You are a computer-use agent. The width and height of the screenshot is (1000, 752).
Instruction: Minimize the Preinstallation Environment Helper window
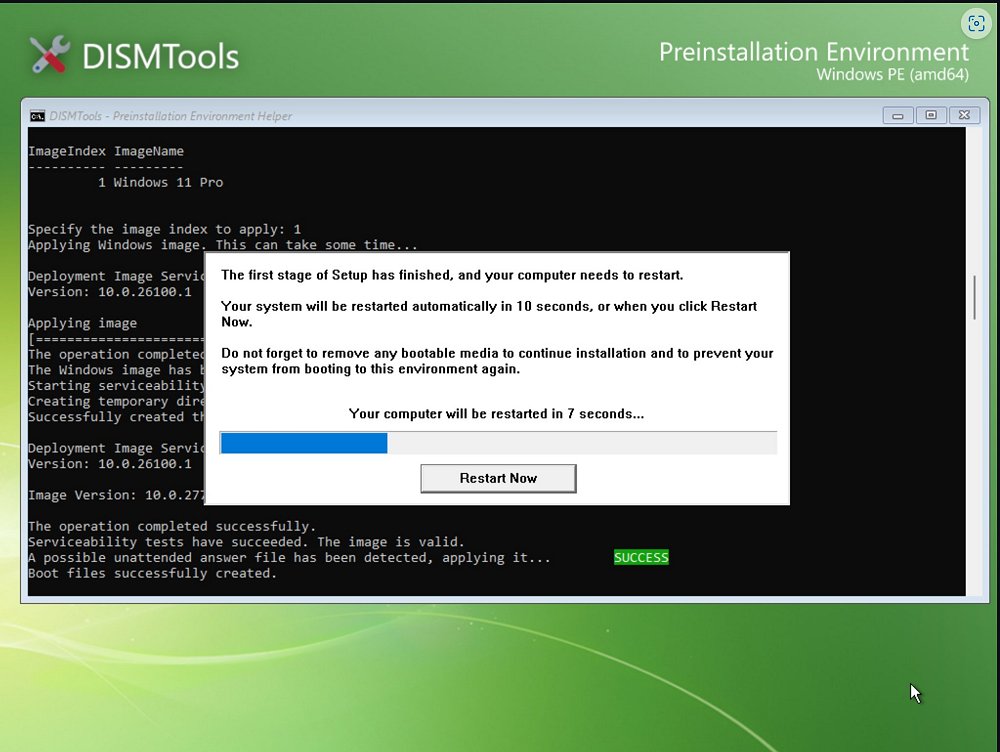click(x=897, y=115)
